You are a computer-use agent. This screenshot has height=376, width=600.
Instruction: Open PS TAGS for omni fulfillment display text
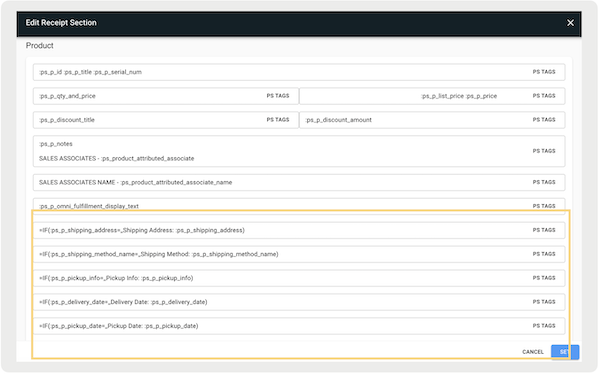544,206
